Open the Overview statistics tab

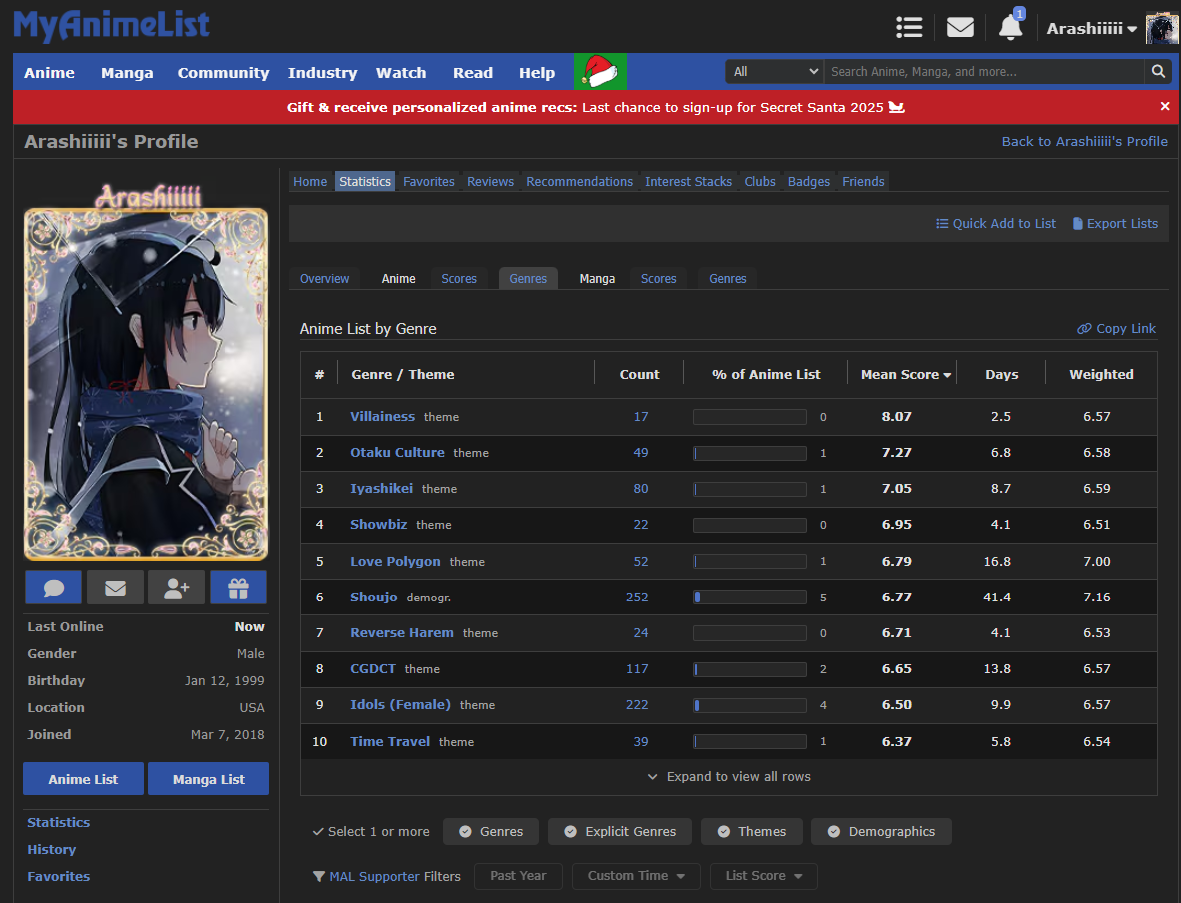325,279
